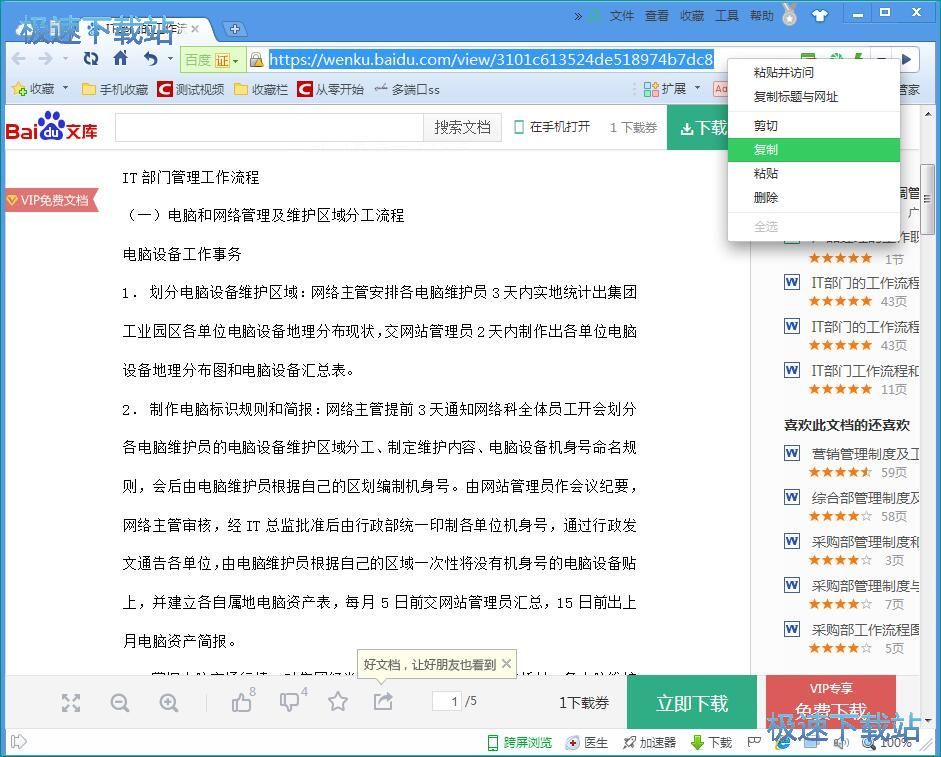The image size is (941, 757).
Task: Click the 收藏 star bookmark button
Action: point(34,89)
